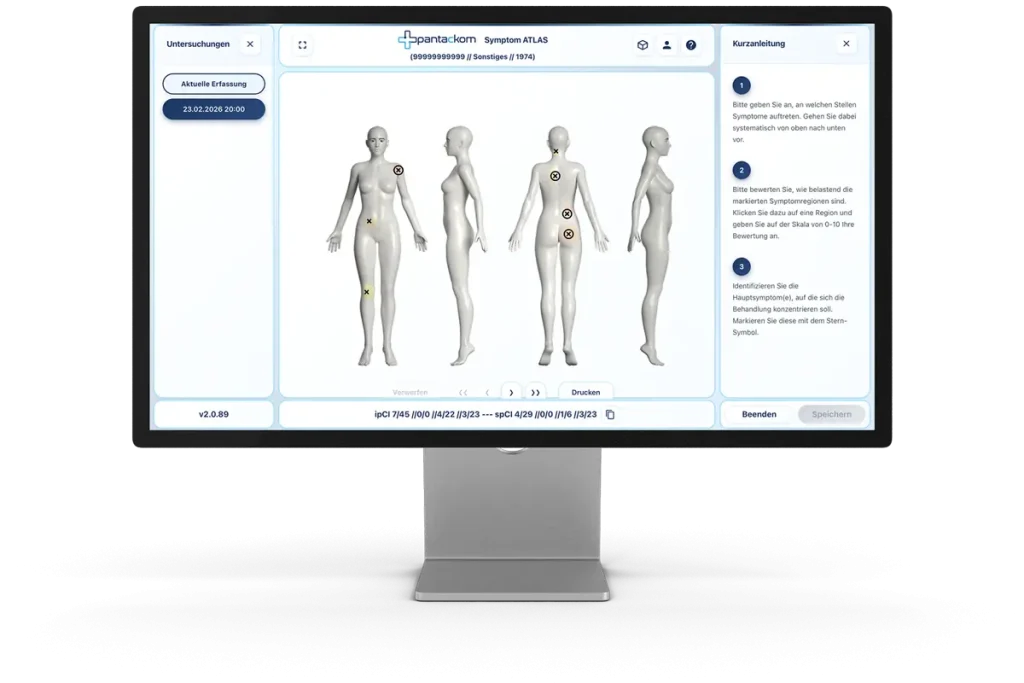Select the upper back symptom marker
Viewport: 1024px width, 683px height.
point(555,176)
